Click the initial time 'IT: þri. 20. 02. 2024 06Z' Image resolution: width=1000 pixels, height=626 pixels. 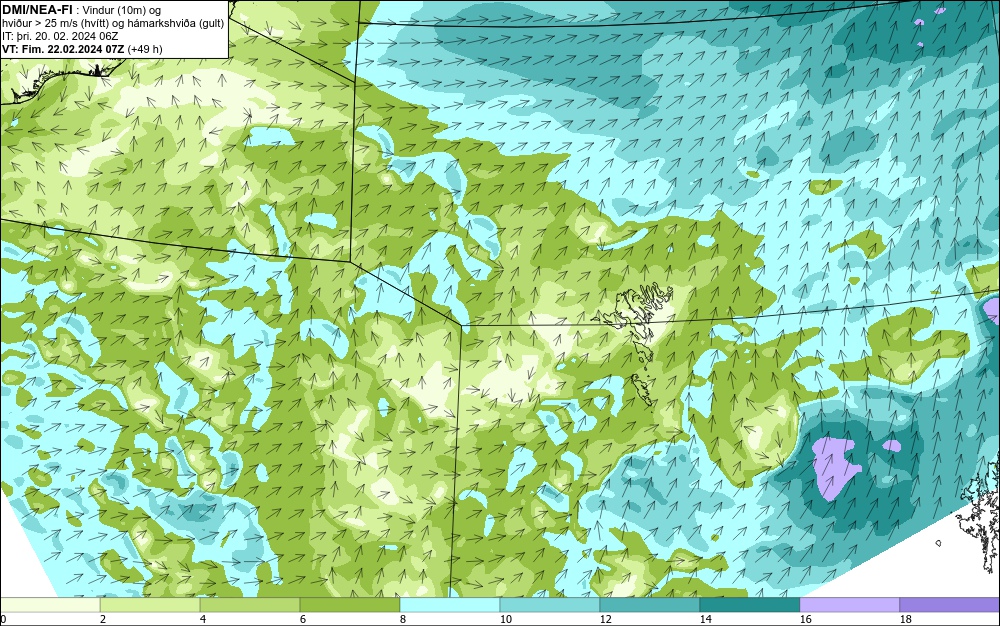tap(59, 36)
